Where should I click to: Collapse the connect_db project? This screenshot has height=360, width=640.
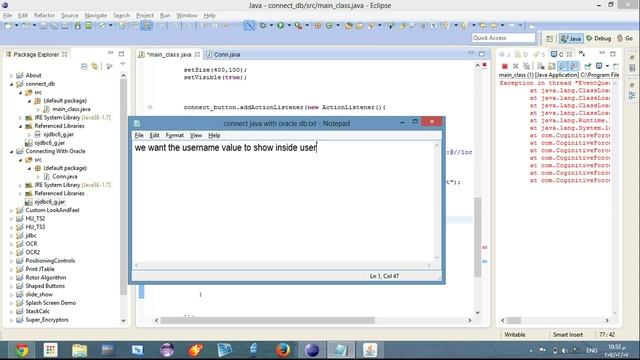pos(11,84)
